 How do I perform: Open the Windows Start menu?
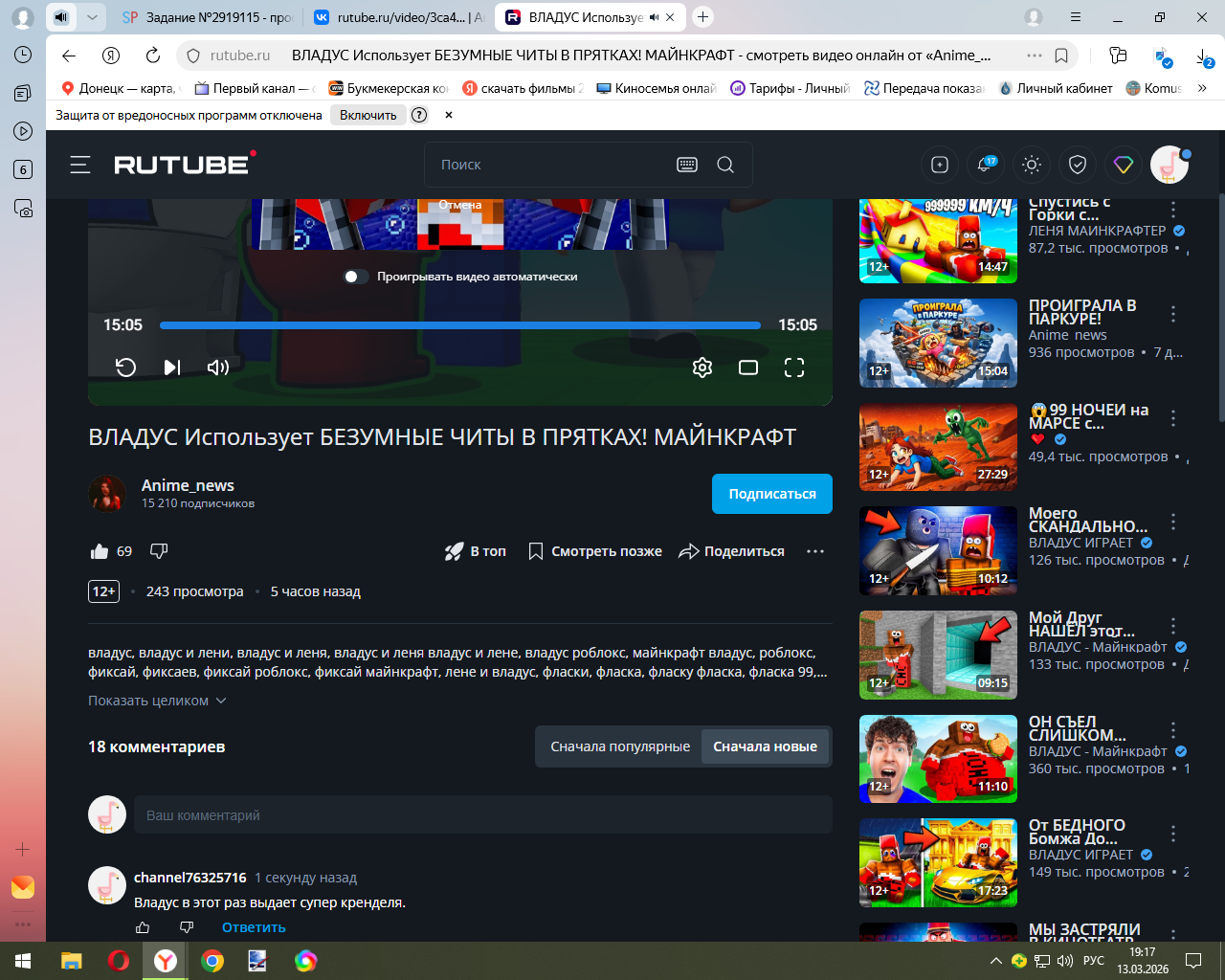[x=23, y=961]
